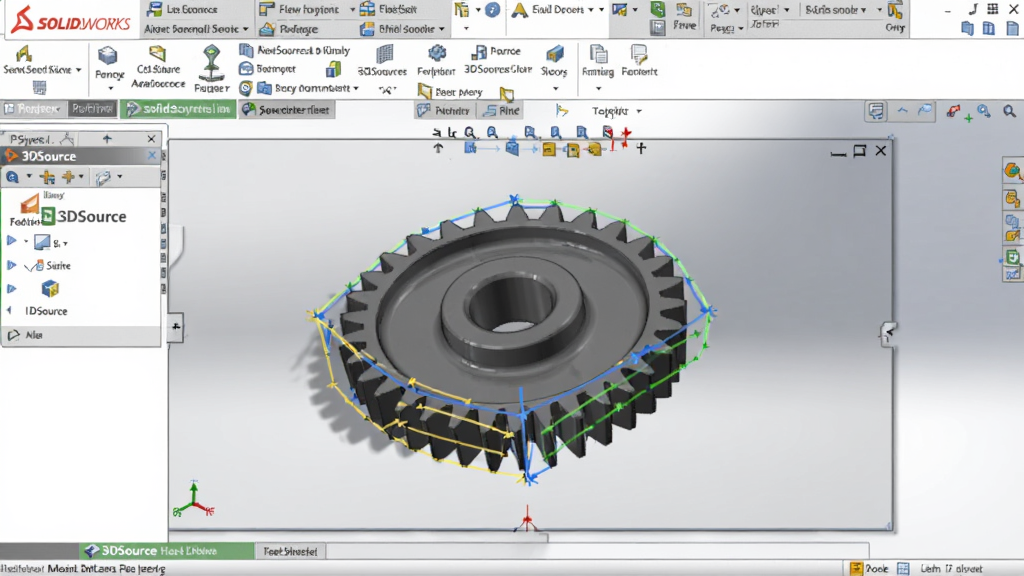Click the '3DSources' grid icon in ribbon
This screenshot has width=1024, height=576.
click(385, 55)
